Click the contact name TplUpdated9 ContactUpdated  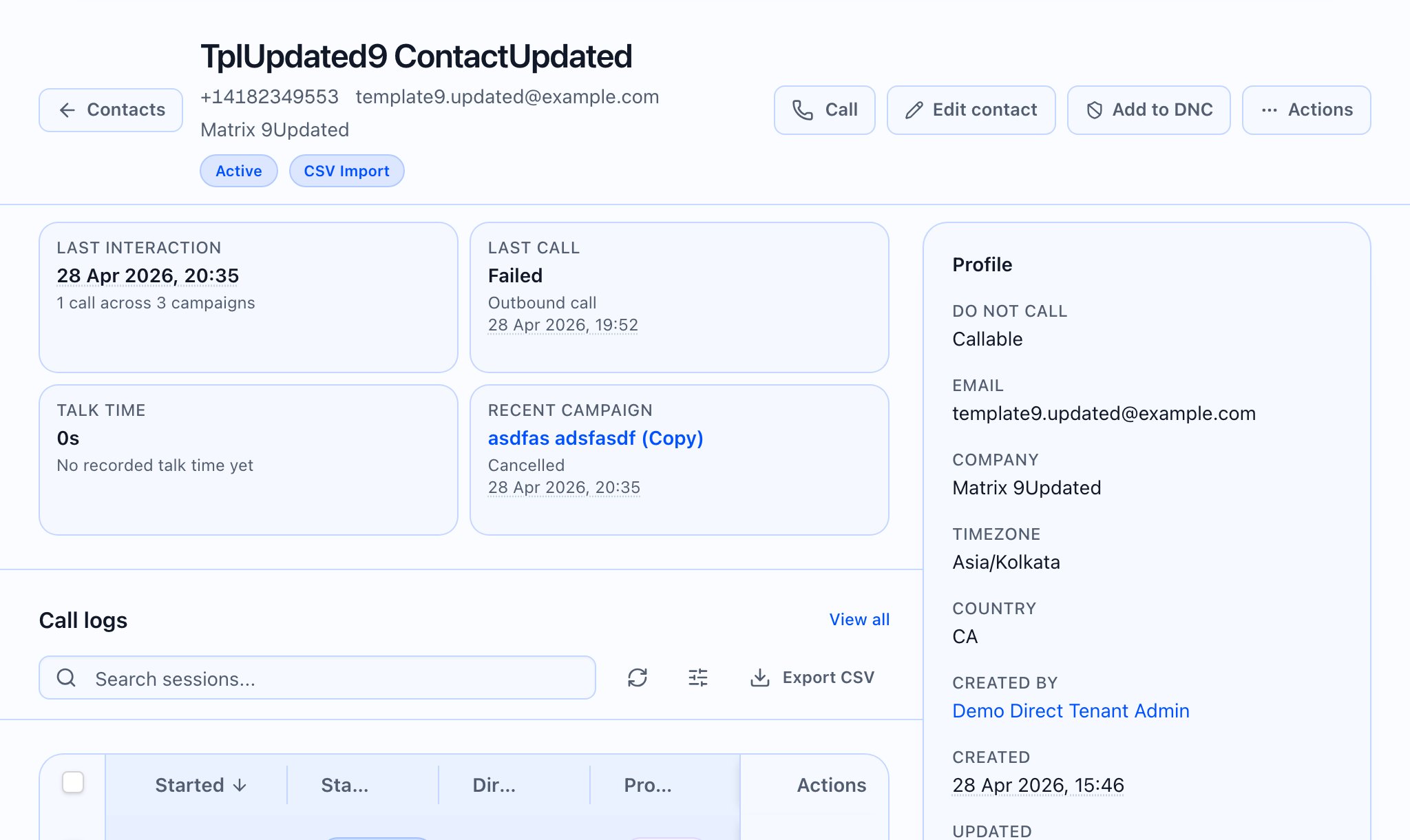click(416, 56)
